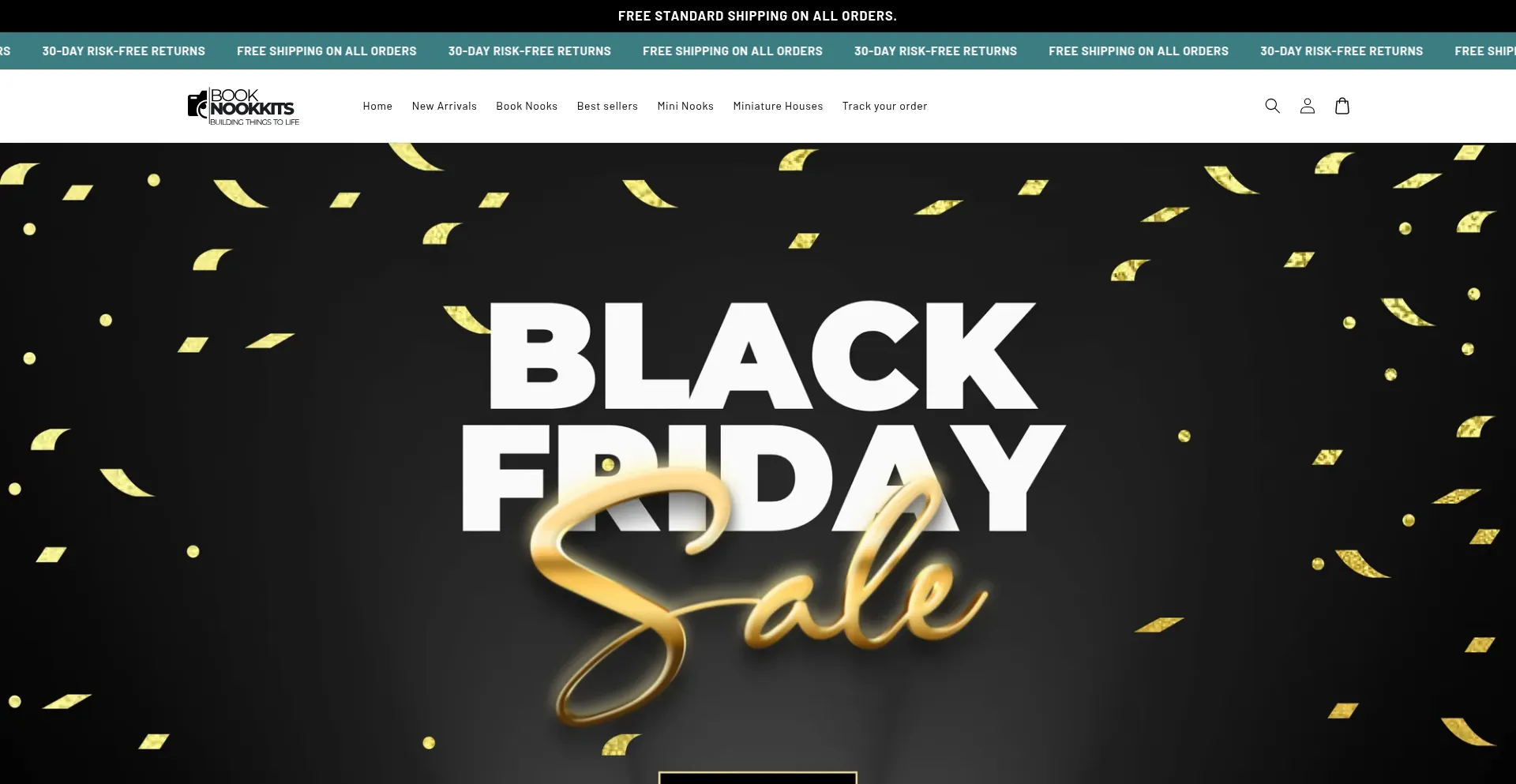1516x784 pixels.
Task: Click the Black Friday Sale hero banner
Action: click(x=758, y=463)
